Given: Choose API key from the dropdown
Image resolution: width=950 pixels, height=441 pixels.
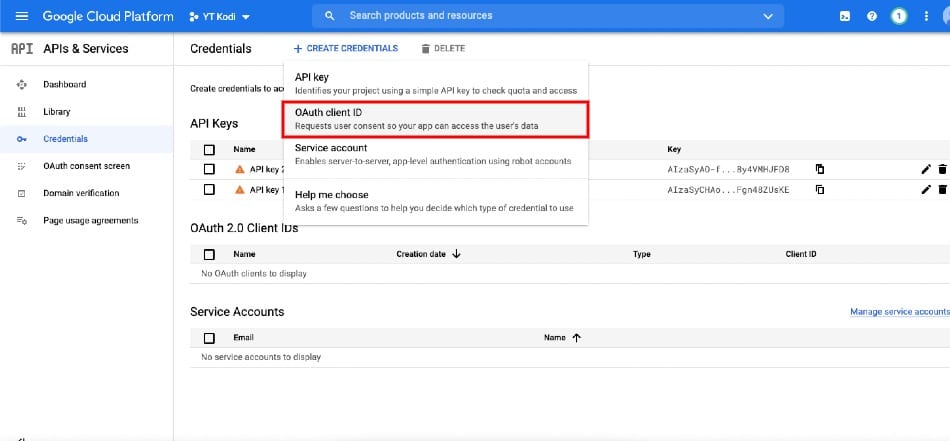Looking at the screenshot, I should pos(436,84).
